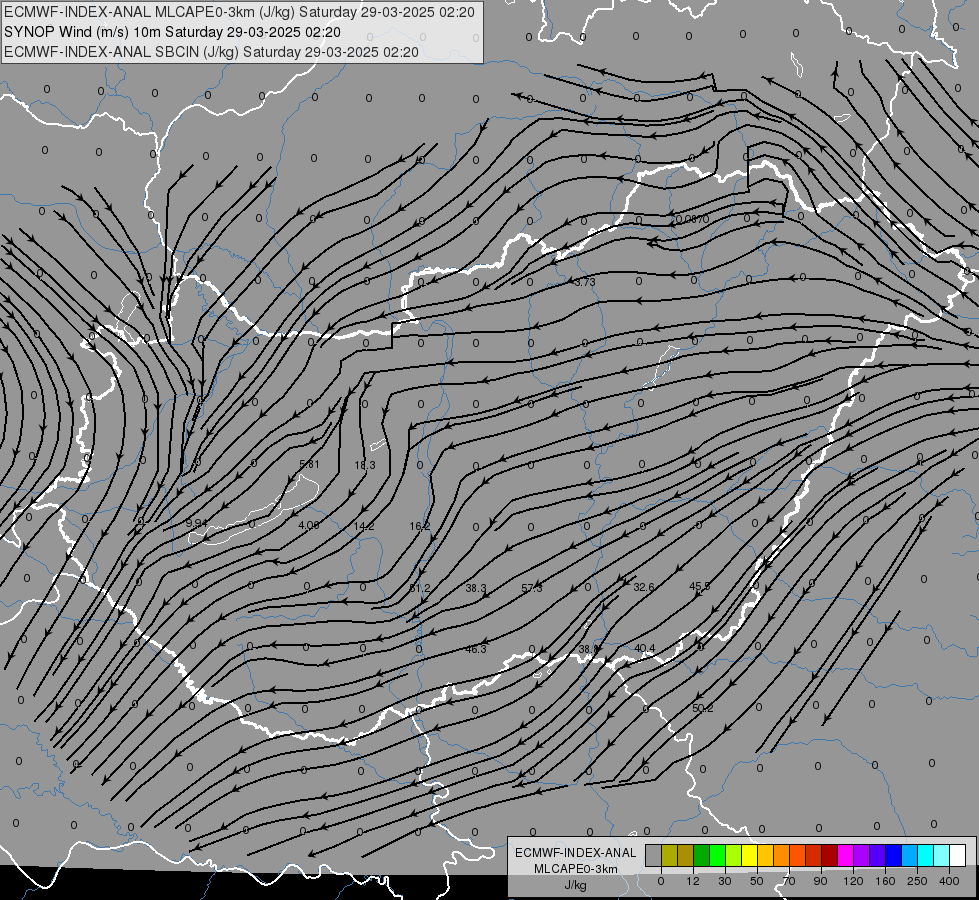Select the 250 tick label on legend scale
The height and width of the screenshot is (900, 979).
tap(917, 881)
